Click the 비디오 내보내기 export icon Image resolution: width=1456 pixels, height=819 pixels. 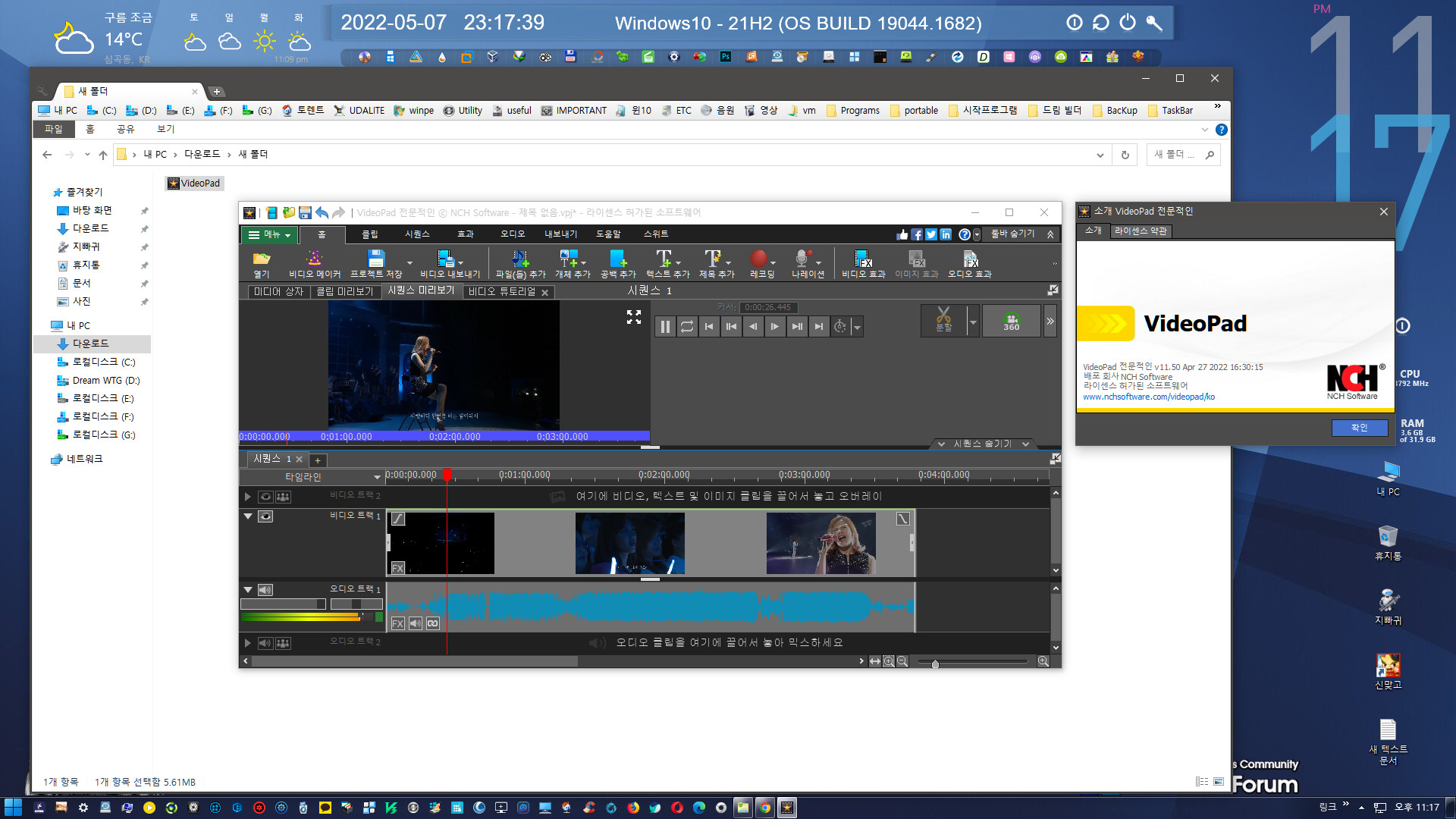tap(446, 259)
